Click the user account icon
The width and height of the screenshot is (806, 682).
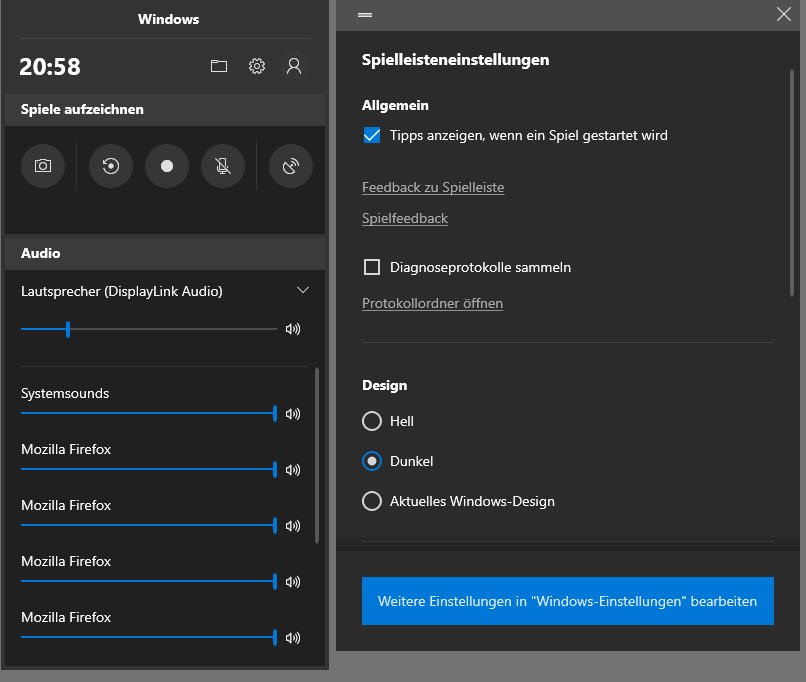pyautogui.click(x=294, y=66)
